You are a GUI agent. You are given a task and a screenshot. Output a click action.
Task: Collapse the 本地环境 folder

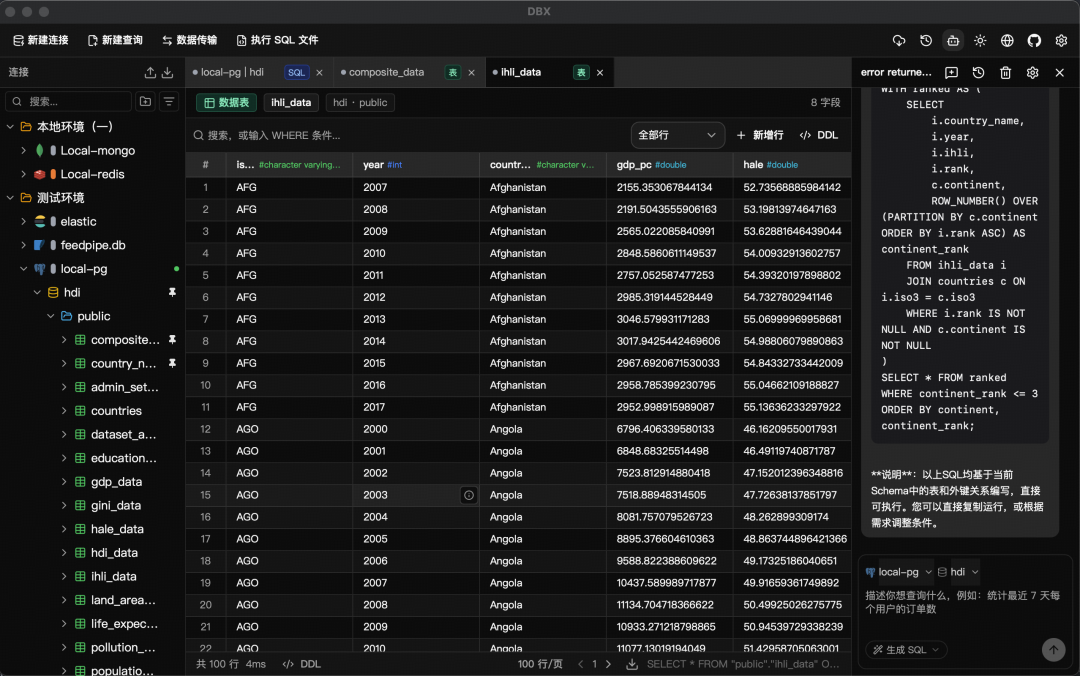pyautogui.click(x=10, y=127)
